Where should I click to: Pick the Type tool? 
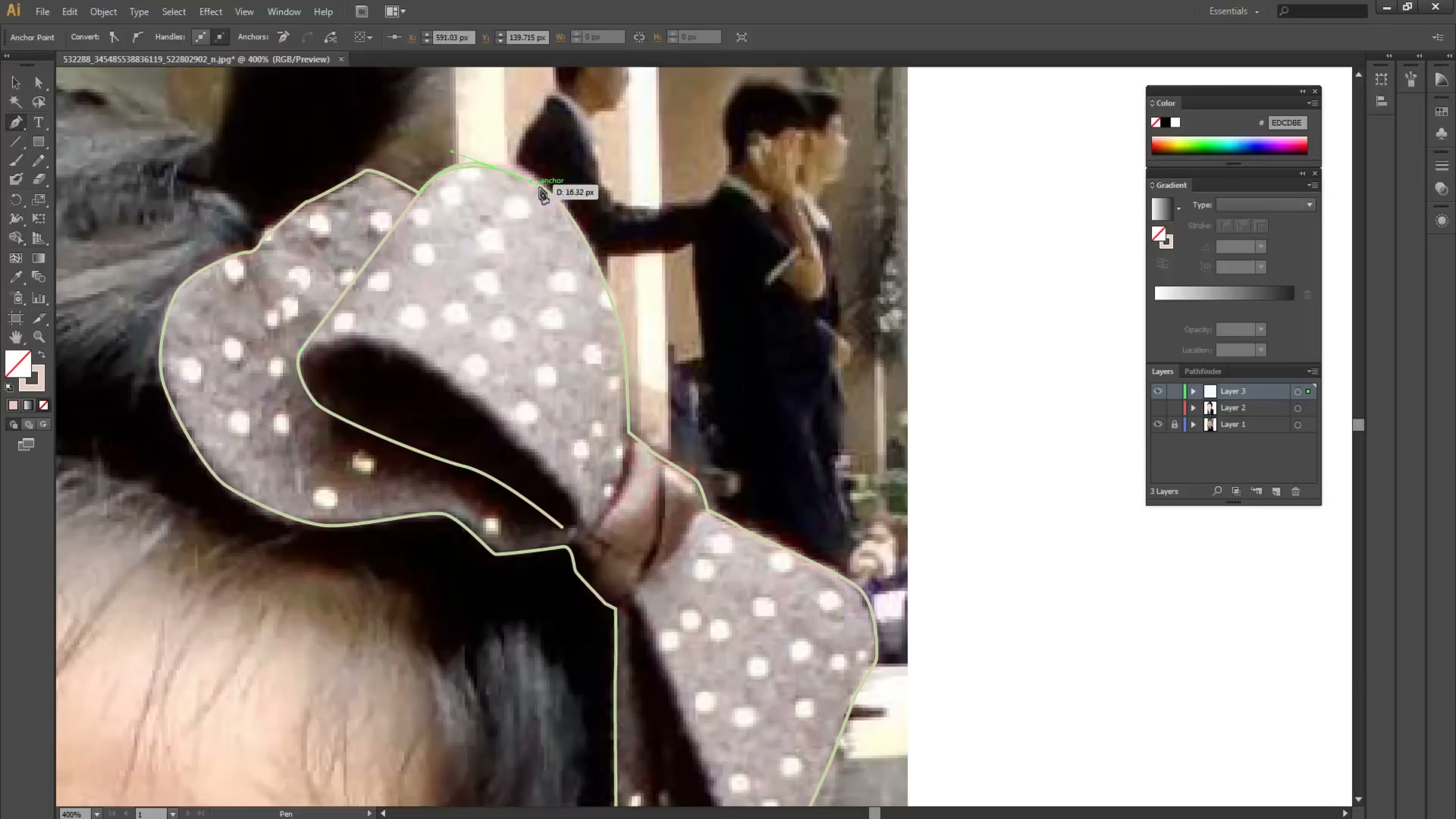click(39, 122)
